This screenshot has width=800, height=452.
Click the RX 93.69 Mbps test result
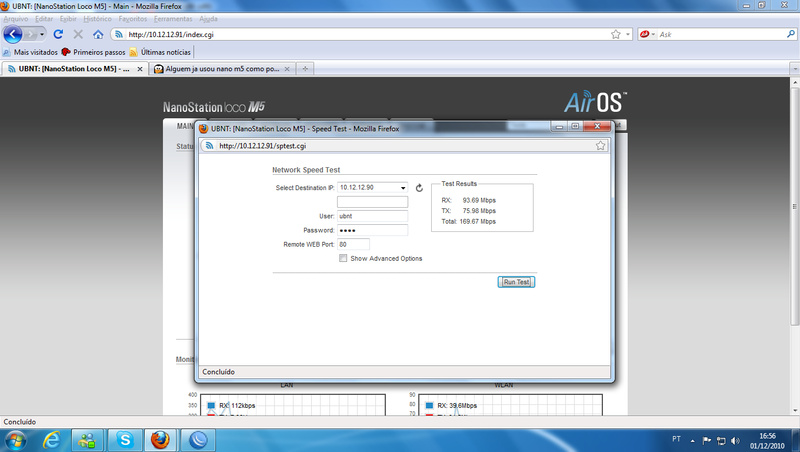[x=468, y=200]
